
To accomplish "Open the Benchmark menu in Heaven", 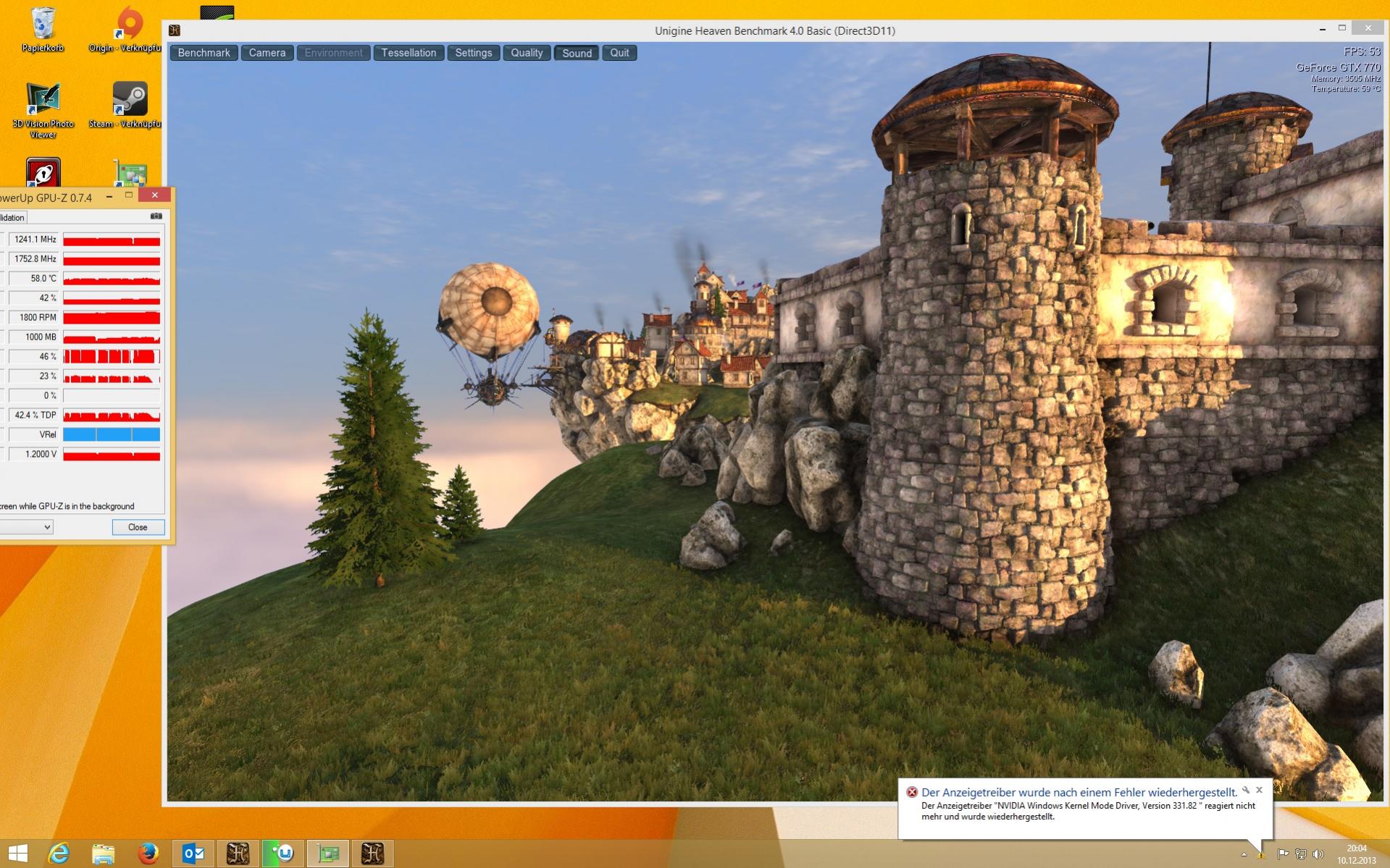I will (204, 53).
